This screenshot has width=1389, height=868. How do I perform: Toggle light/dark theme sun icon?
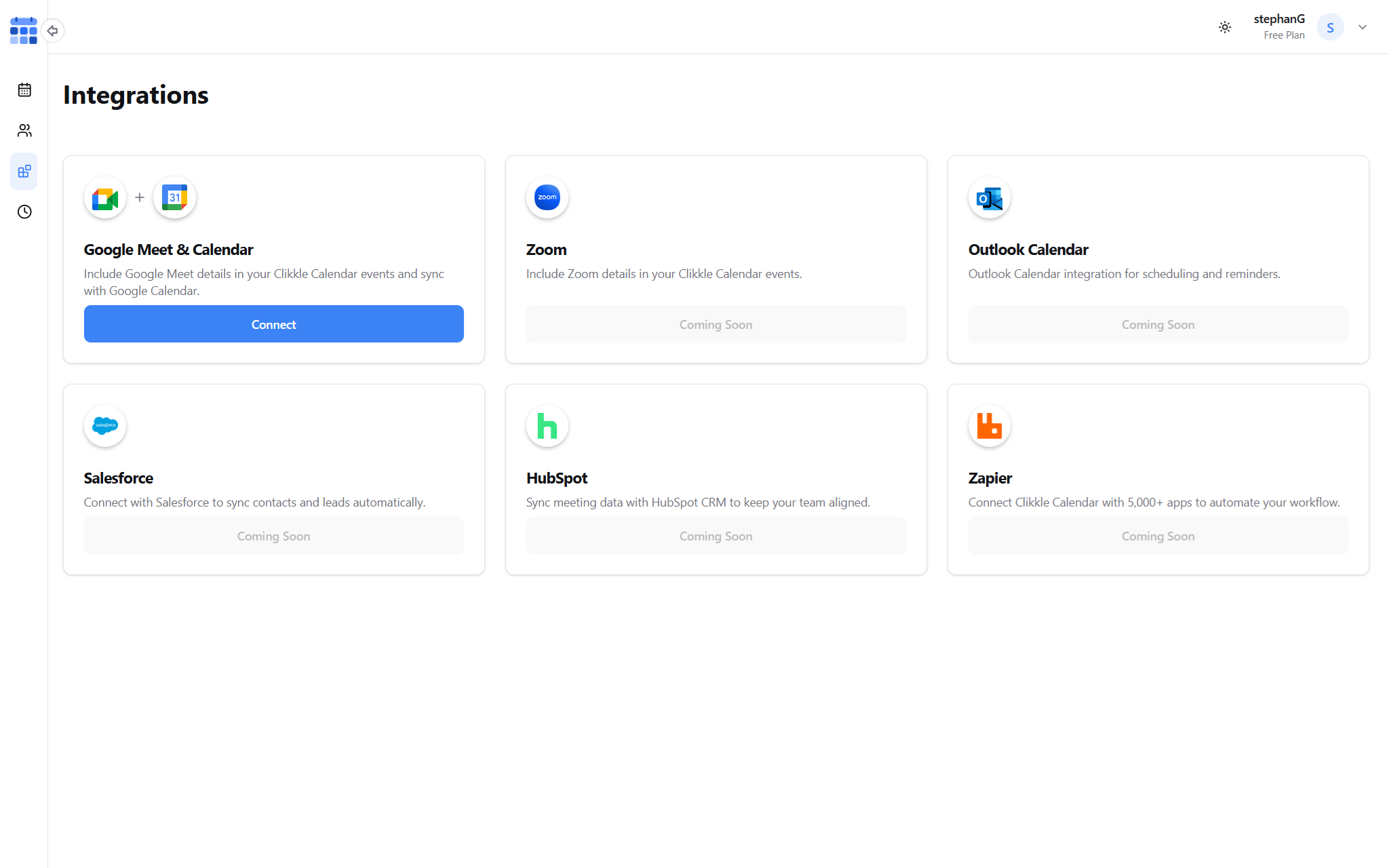pos(1224,27)
